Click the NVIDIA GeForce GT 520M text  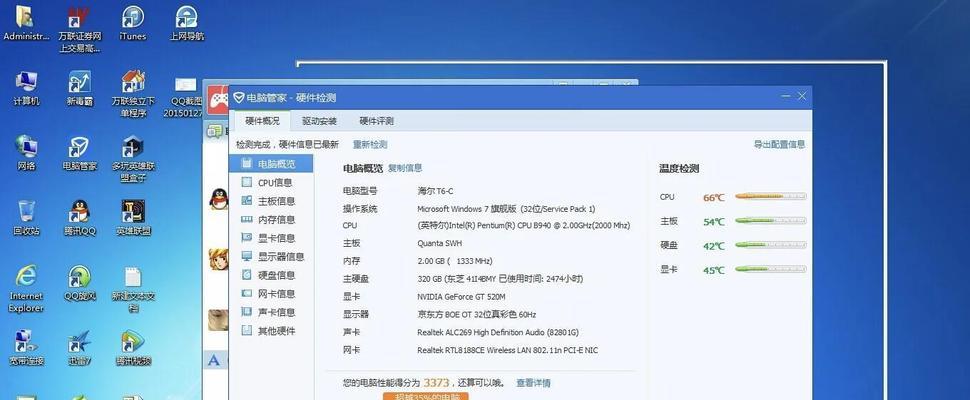(461, 297)
